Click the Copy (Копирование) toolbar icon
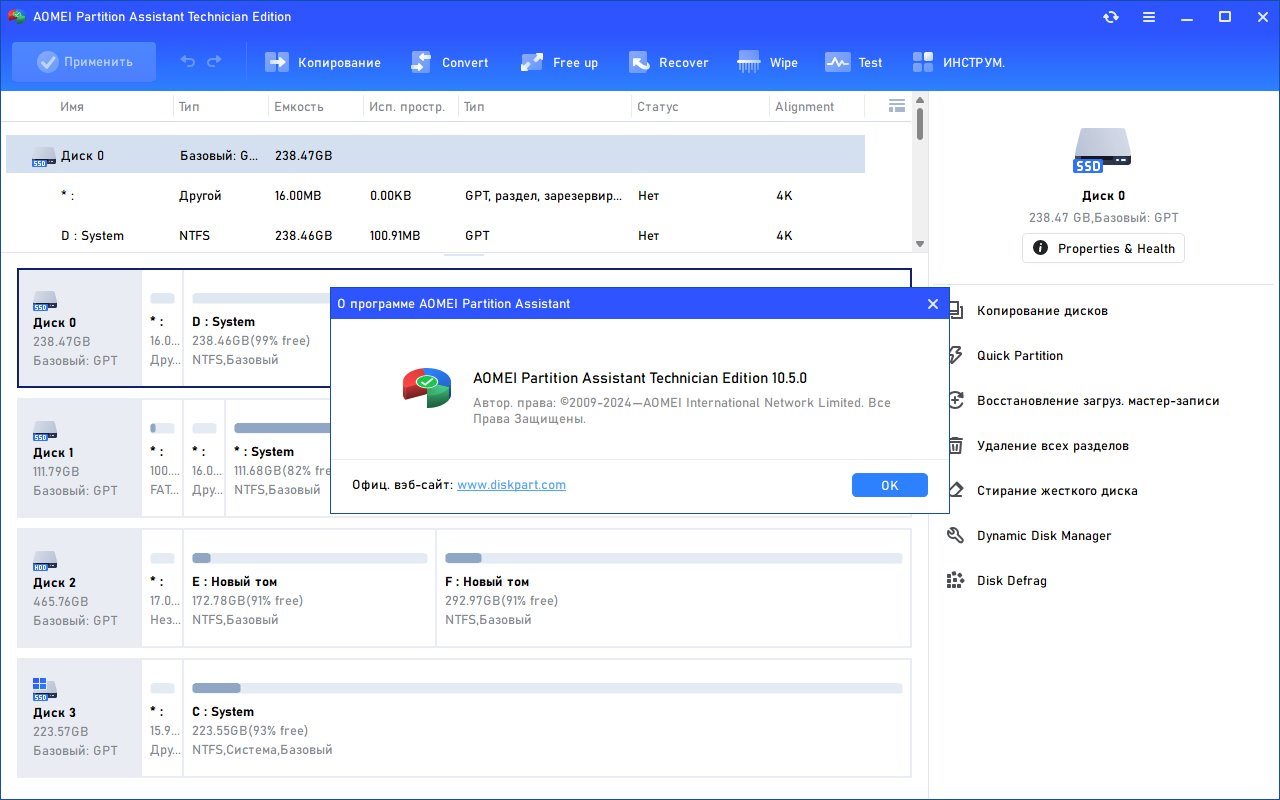The width and height of the screenshot is (1280, 800). tap(277, 62)
